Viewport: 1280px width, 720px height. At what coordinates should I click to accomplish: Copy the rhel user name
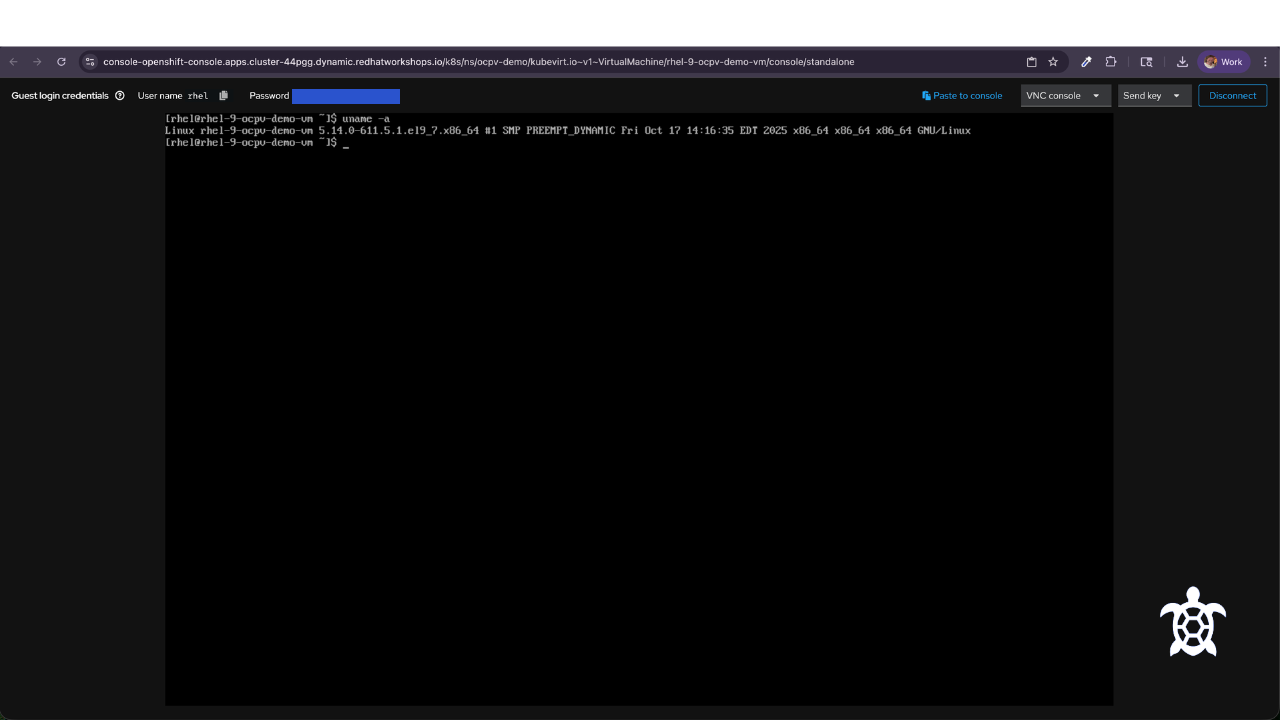(223, 96)
